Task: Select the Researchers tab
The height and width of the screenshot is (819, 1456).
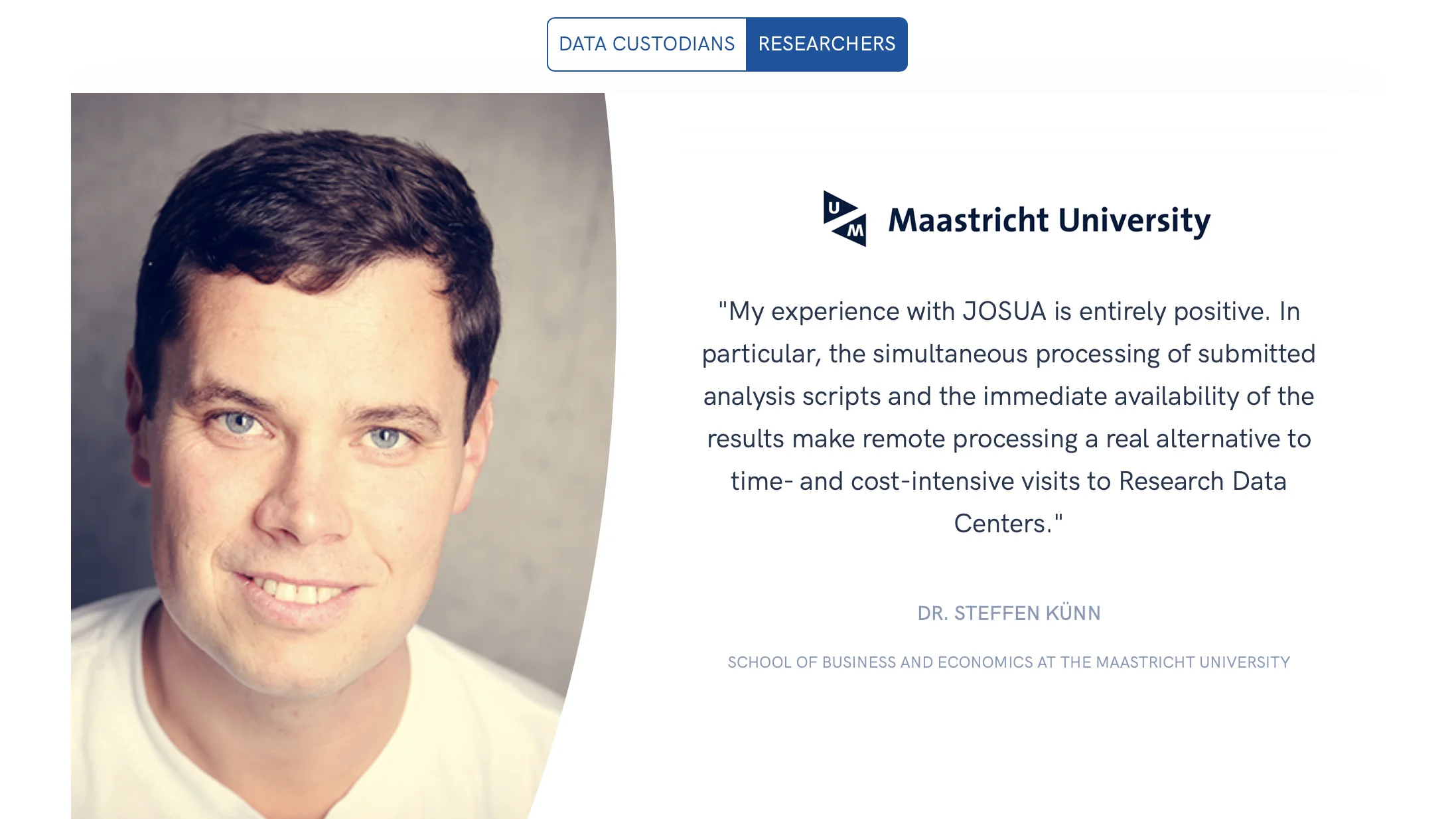Action: [x=826, y=44]
